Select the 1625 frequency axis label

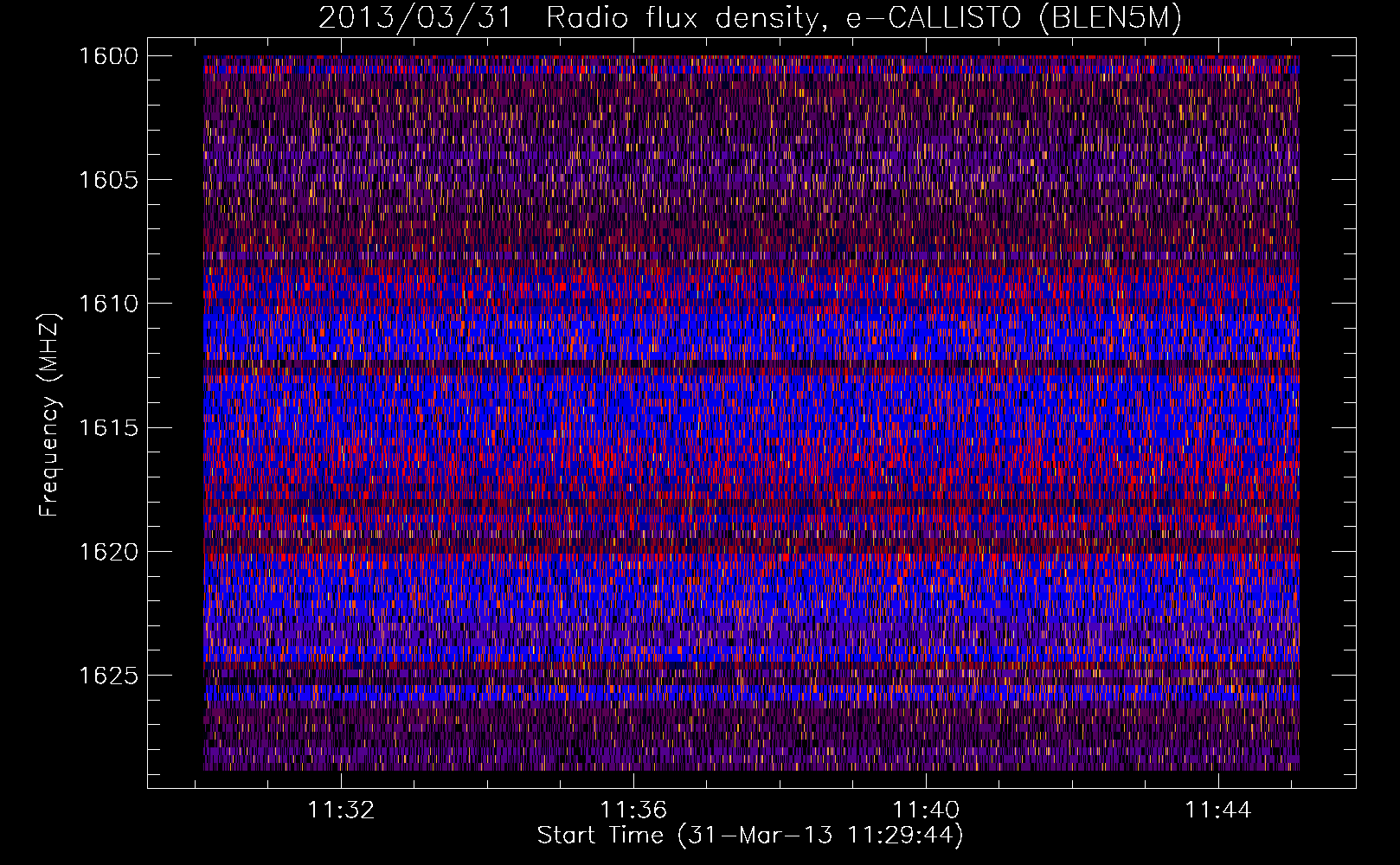tap(108, 675)
